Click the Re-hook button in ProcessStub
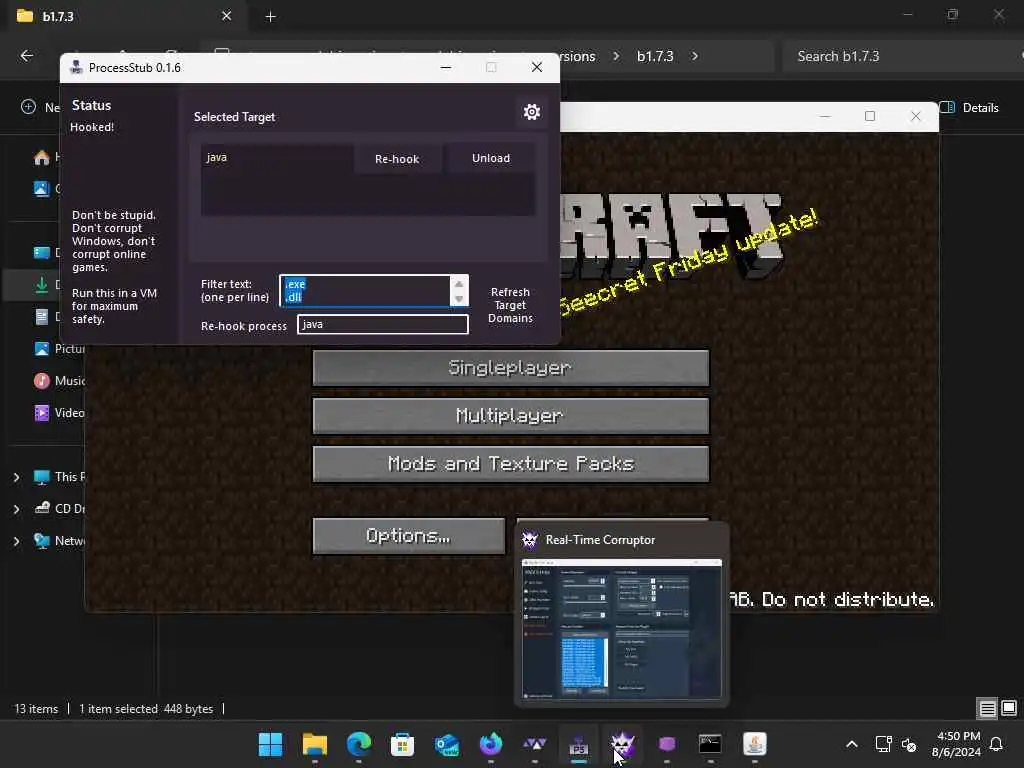Screen dimensions: 1024x768 [x=397, y=159]
